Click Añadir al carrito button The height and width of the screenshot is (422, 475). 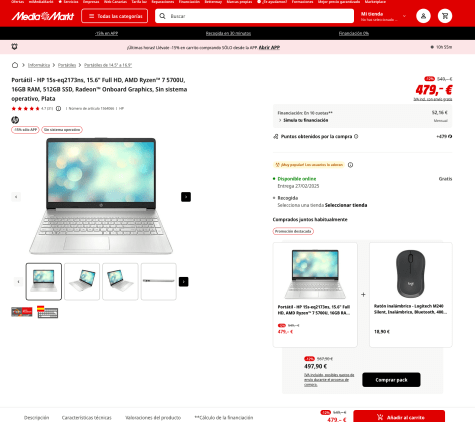(x=399, y=417)
